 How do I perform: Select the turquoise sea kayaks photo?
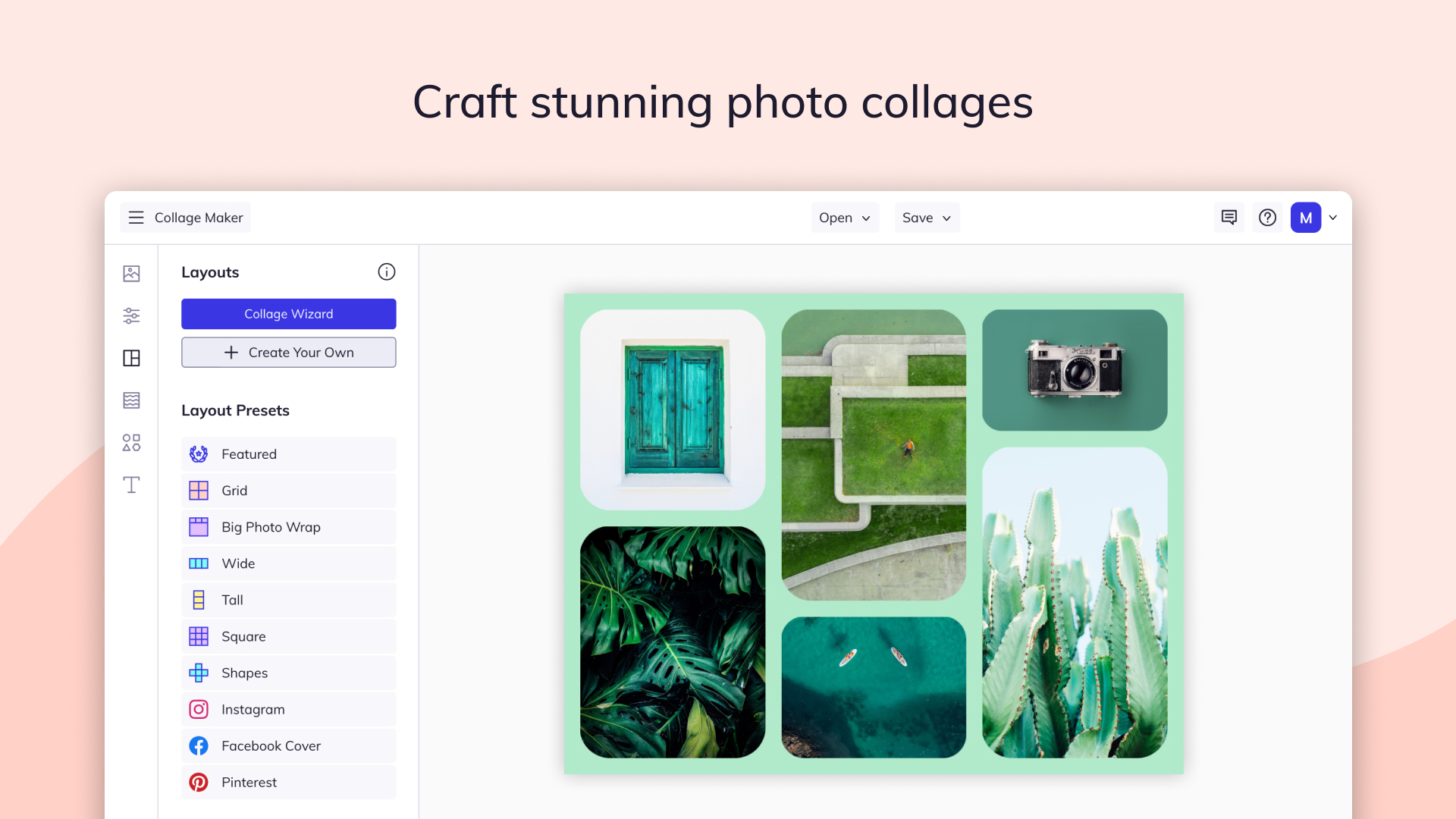[874, 687]
